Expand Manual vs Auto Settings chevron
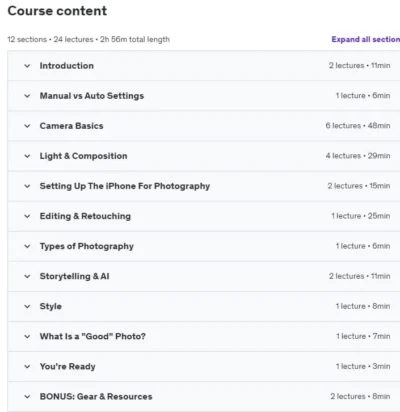Image resolution: width=400 pixels, height=412 pixels. 27,96
